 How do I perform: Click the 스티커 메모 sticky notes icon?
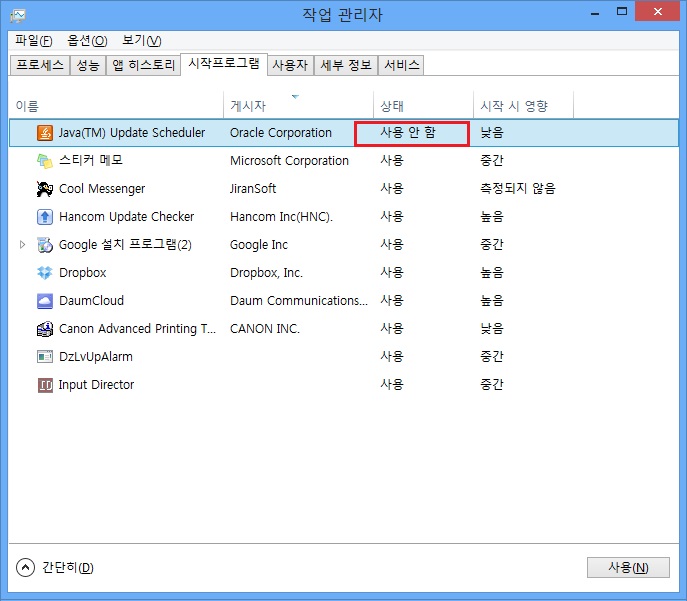(45, 161)
